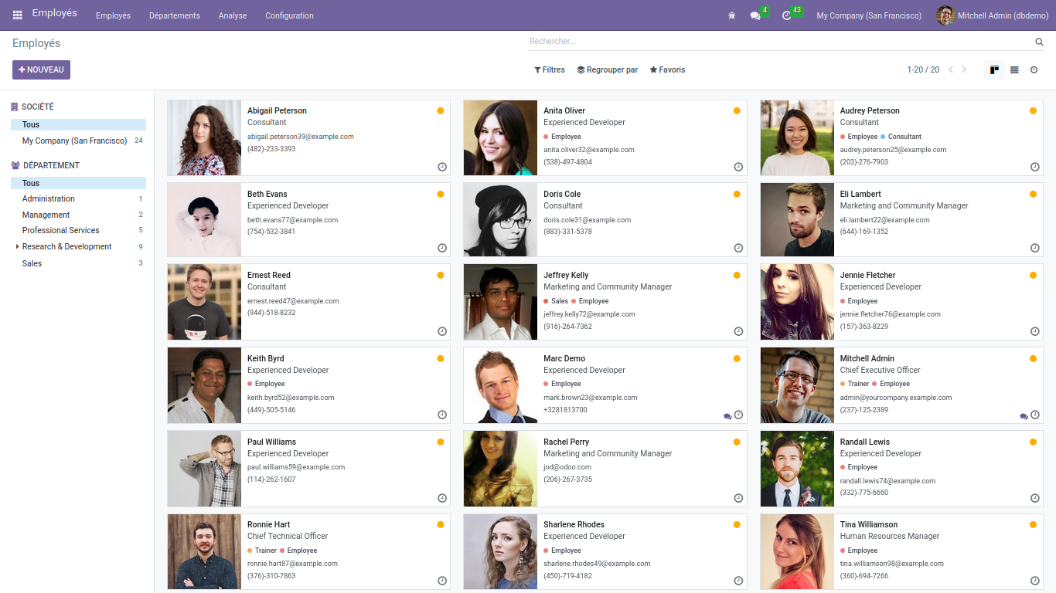Click activity clock on Abigail Peterson card
This screenshot has width=1056, height=593.
442,167
